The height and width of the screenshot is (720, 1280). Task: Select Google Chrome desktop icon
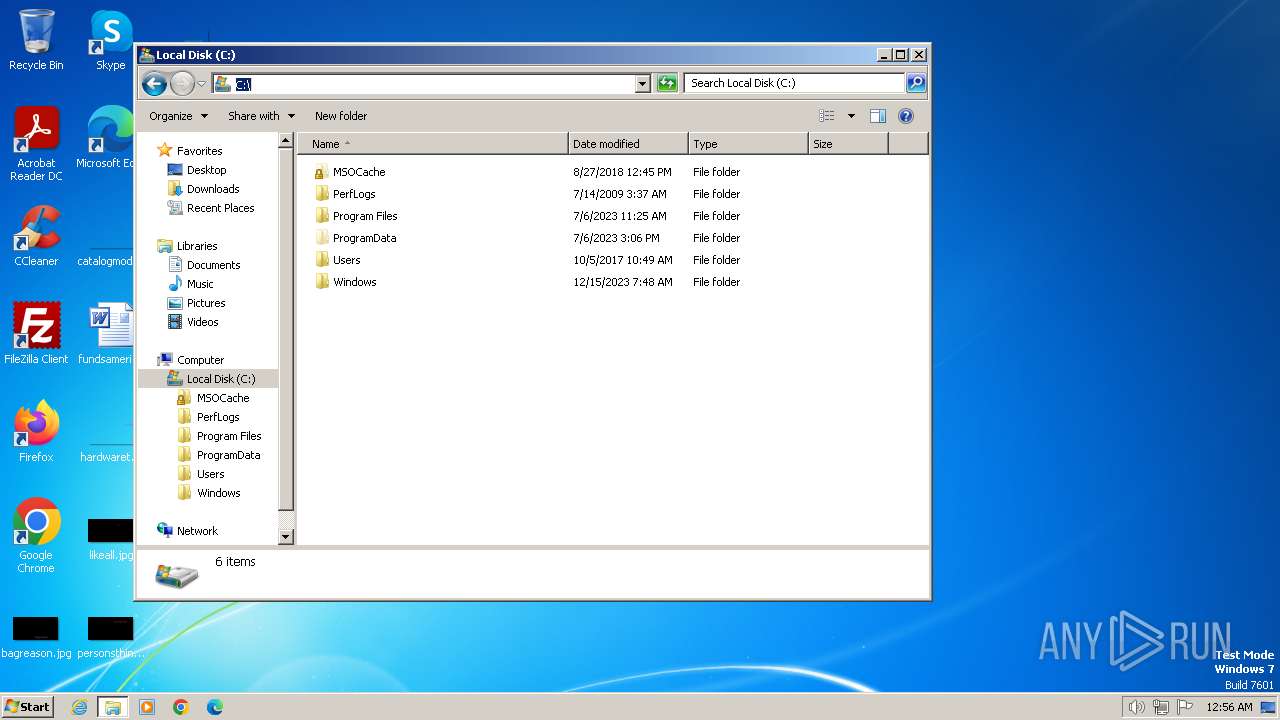(36, 536)
